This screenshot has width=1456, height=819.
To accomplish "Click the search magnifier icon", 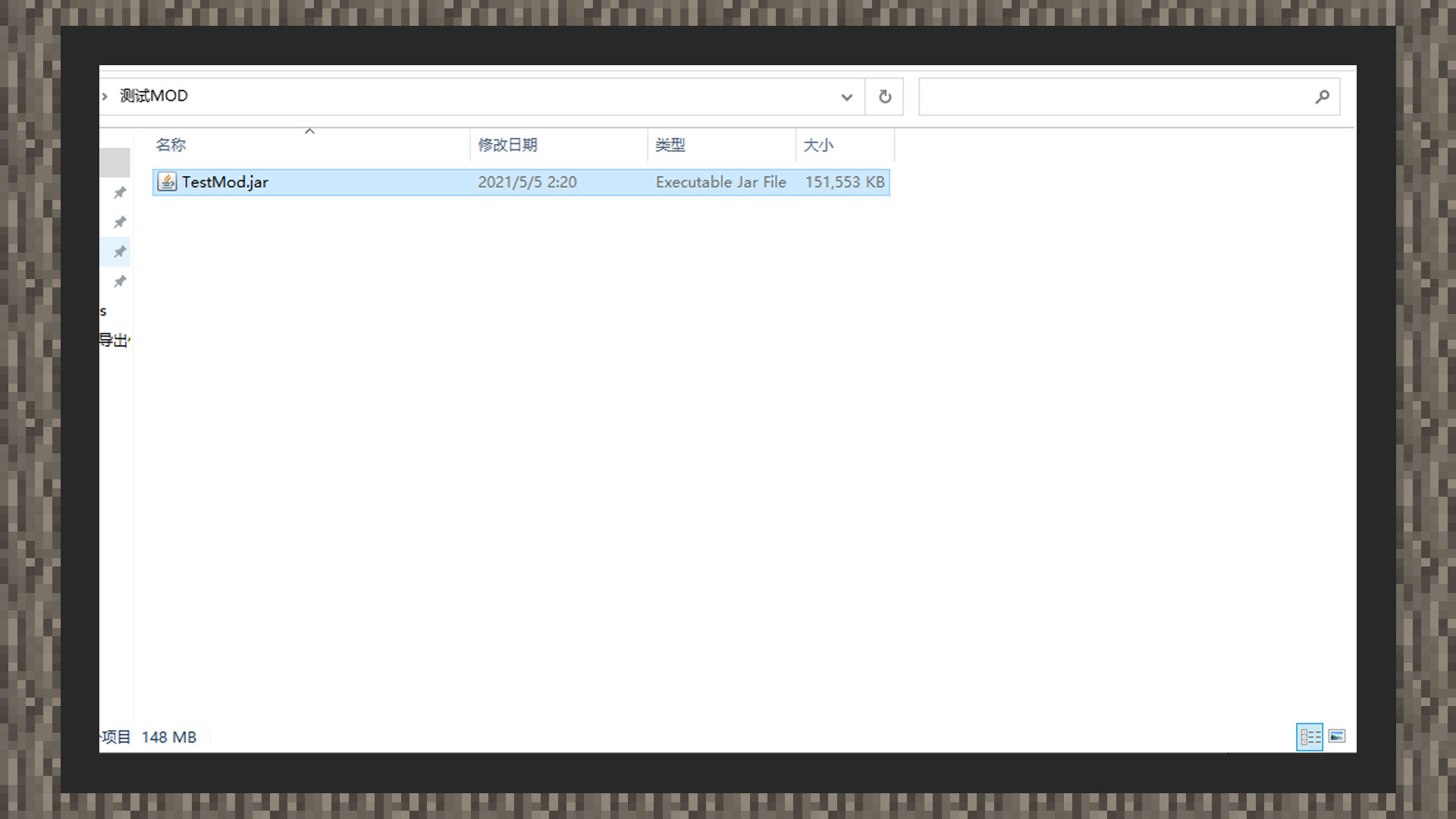I will coord(1322,97).
